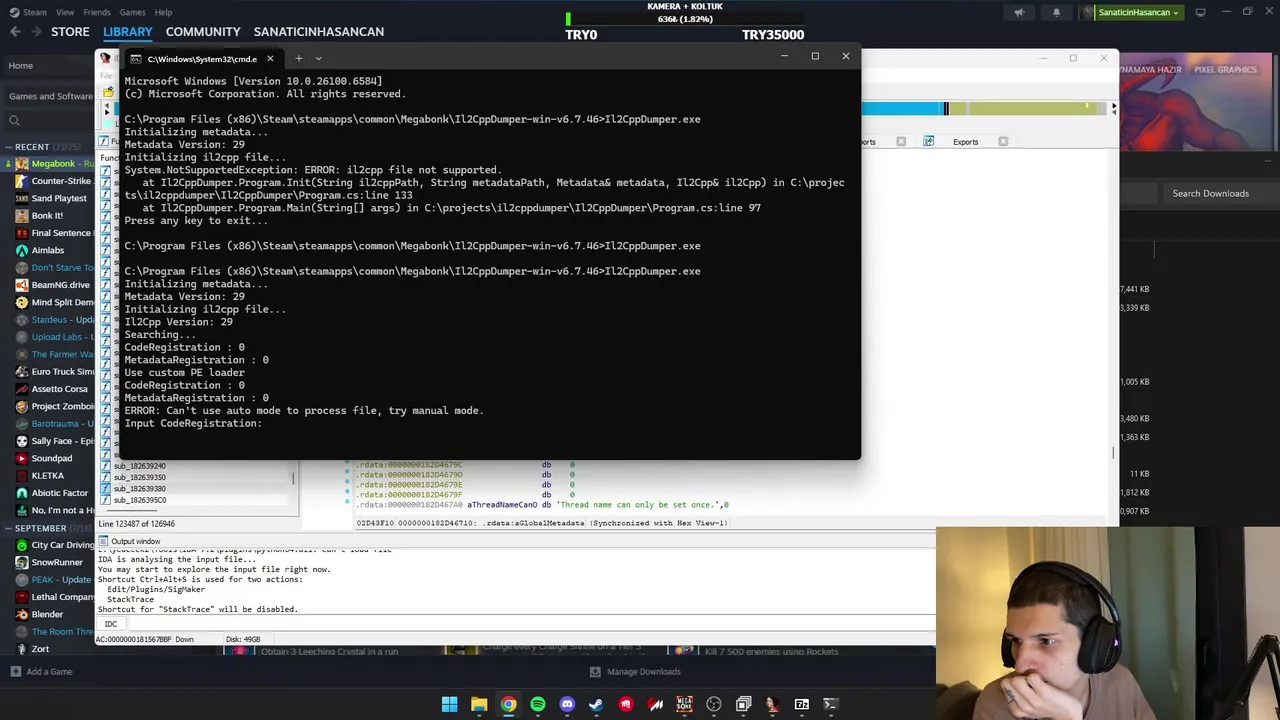Click Steam's forward navigation arrow
The width and height of the screenshot is (1280, 720).
click(36, 32)
